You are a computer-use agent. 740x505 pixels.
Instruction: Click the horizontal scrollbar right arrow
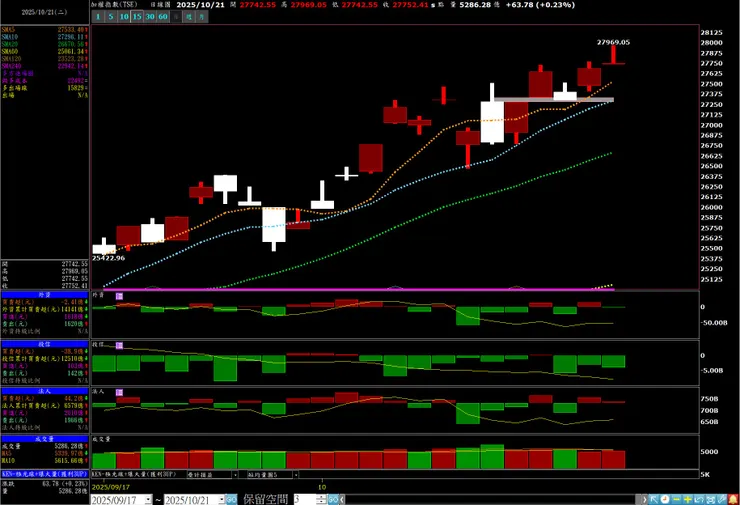(x=644, y=499)
